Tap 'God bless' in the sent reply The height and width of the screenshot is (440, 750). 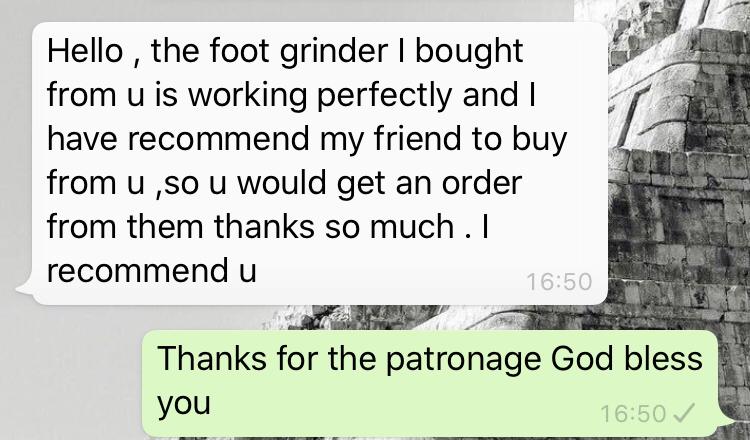(x=627, y=358)
